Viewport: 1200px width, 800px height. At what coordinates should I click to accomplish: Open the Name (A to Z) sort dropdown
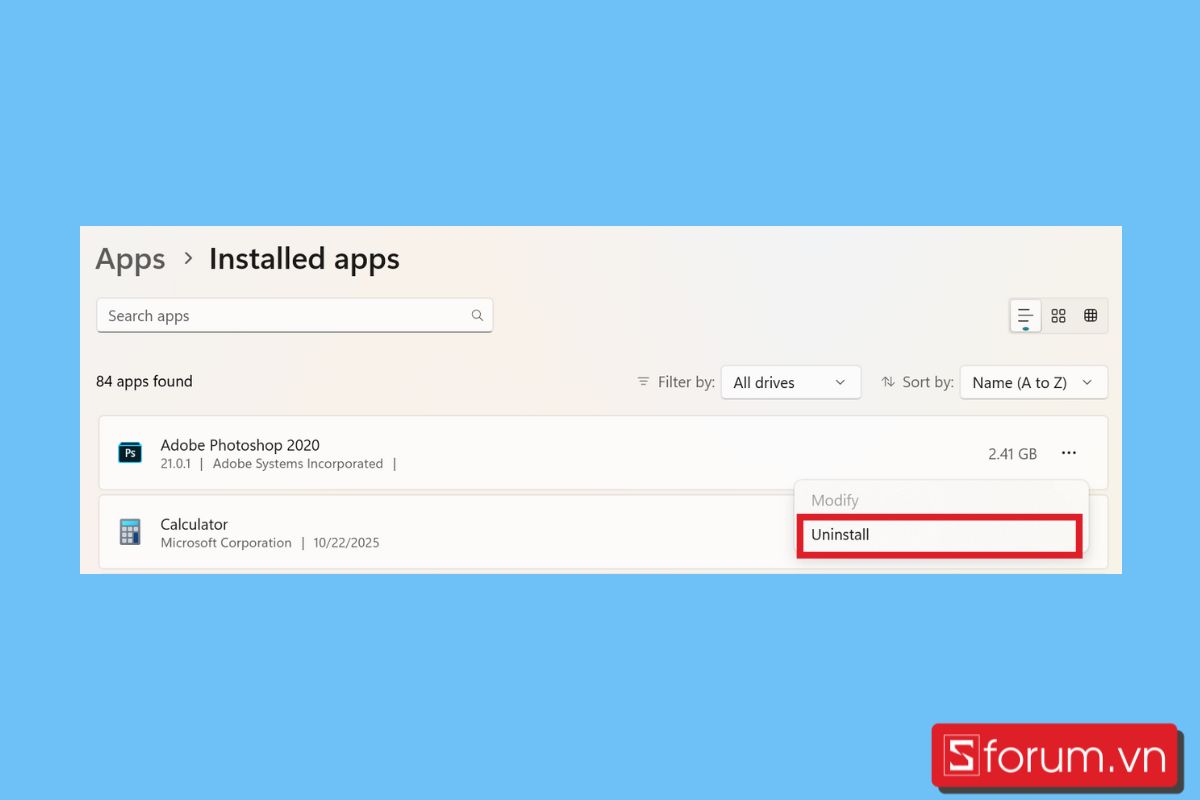pos(1033,382)
